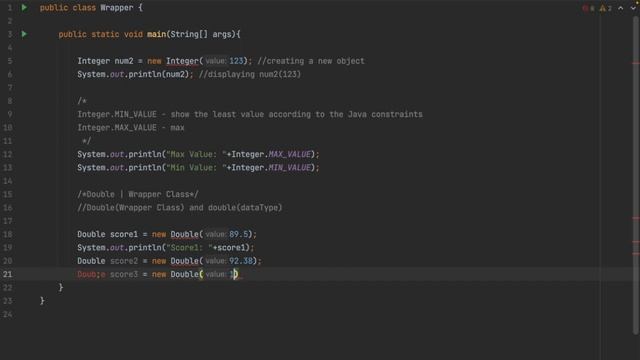This screenshot has width=640, height=360.
Task: Click comment '//Double(Wrapper Class) and double(dataType)'
Action: [x=180, y=208]
